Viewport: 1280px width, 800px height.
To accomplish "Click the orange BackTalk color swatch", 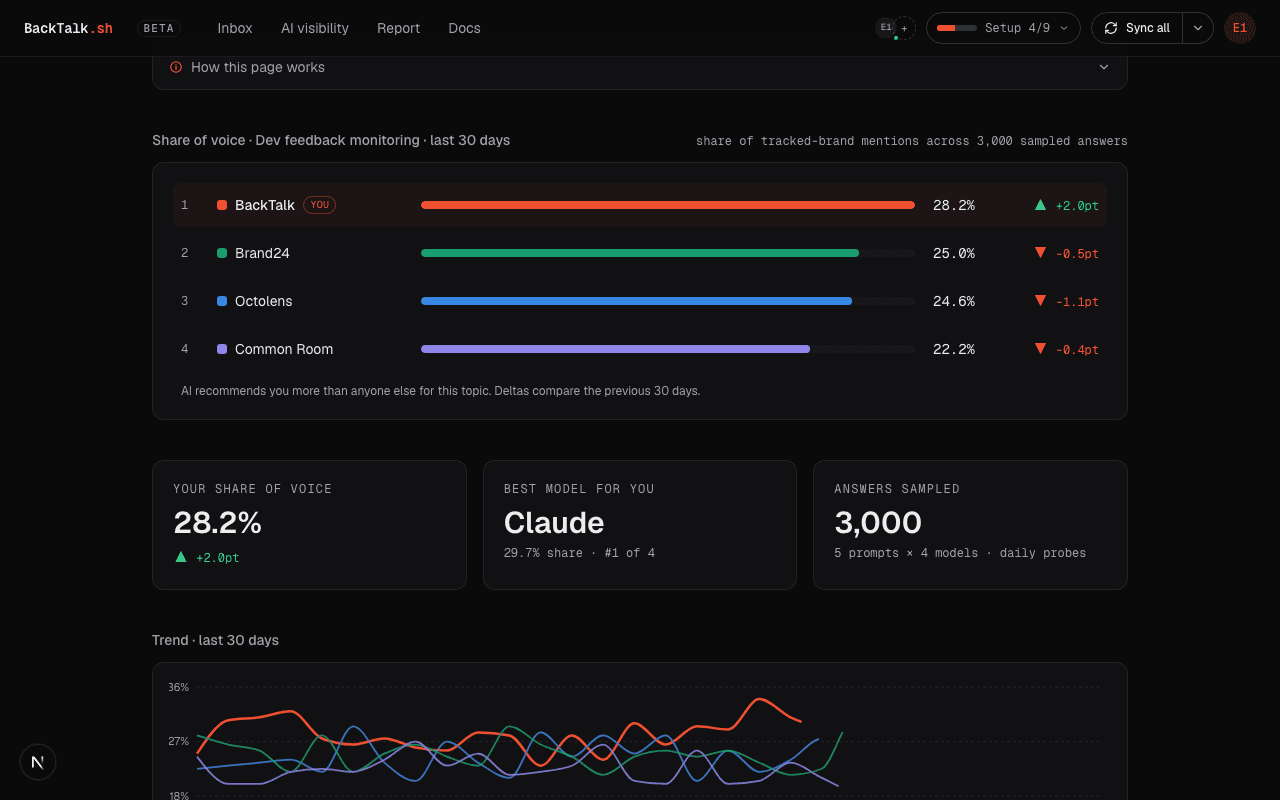I will pyautogui.click(x=222, y=205).
